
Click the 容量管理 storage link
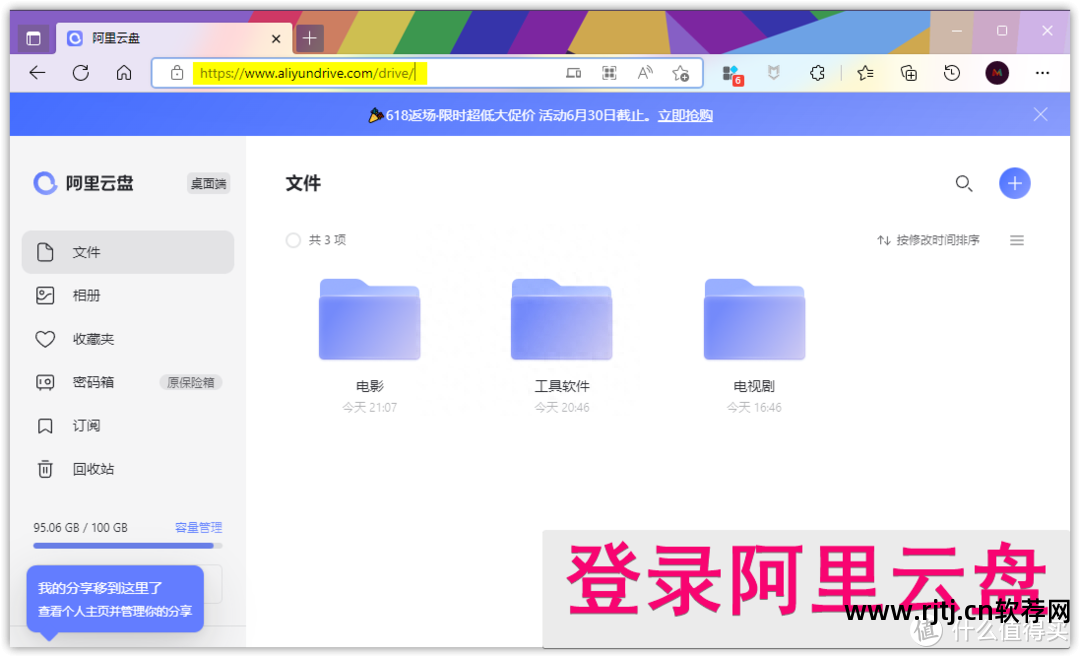pyautogui.click(x=198, y=527)
